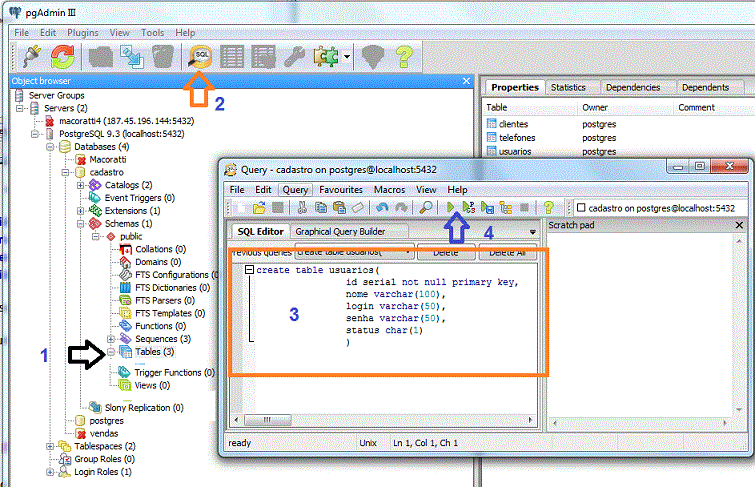Close the Object browser panel
The image size is (755, 487).
pyautogui.click(x=466, y=81)
